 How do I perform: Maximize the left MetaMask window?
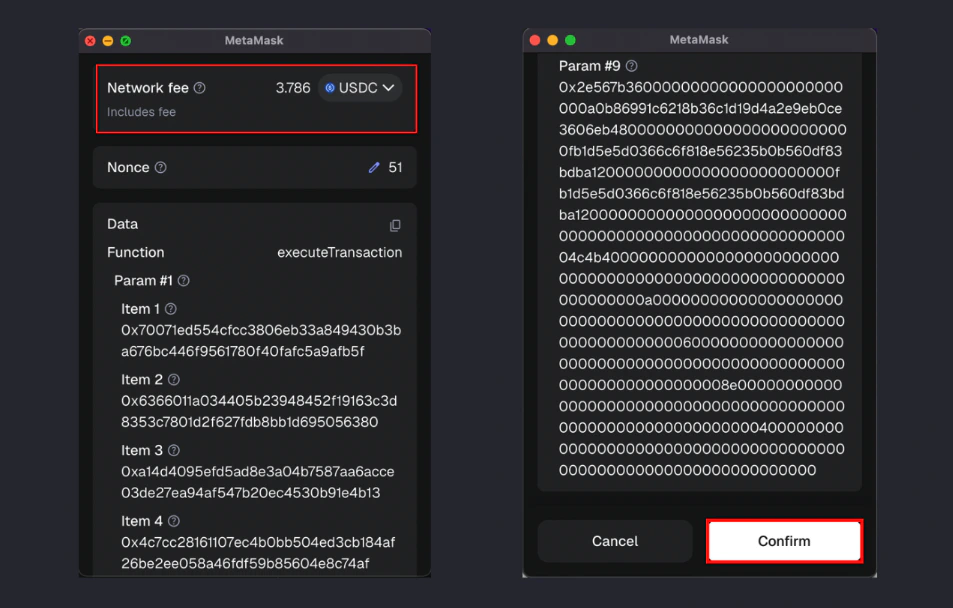(x=125, y=41)
